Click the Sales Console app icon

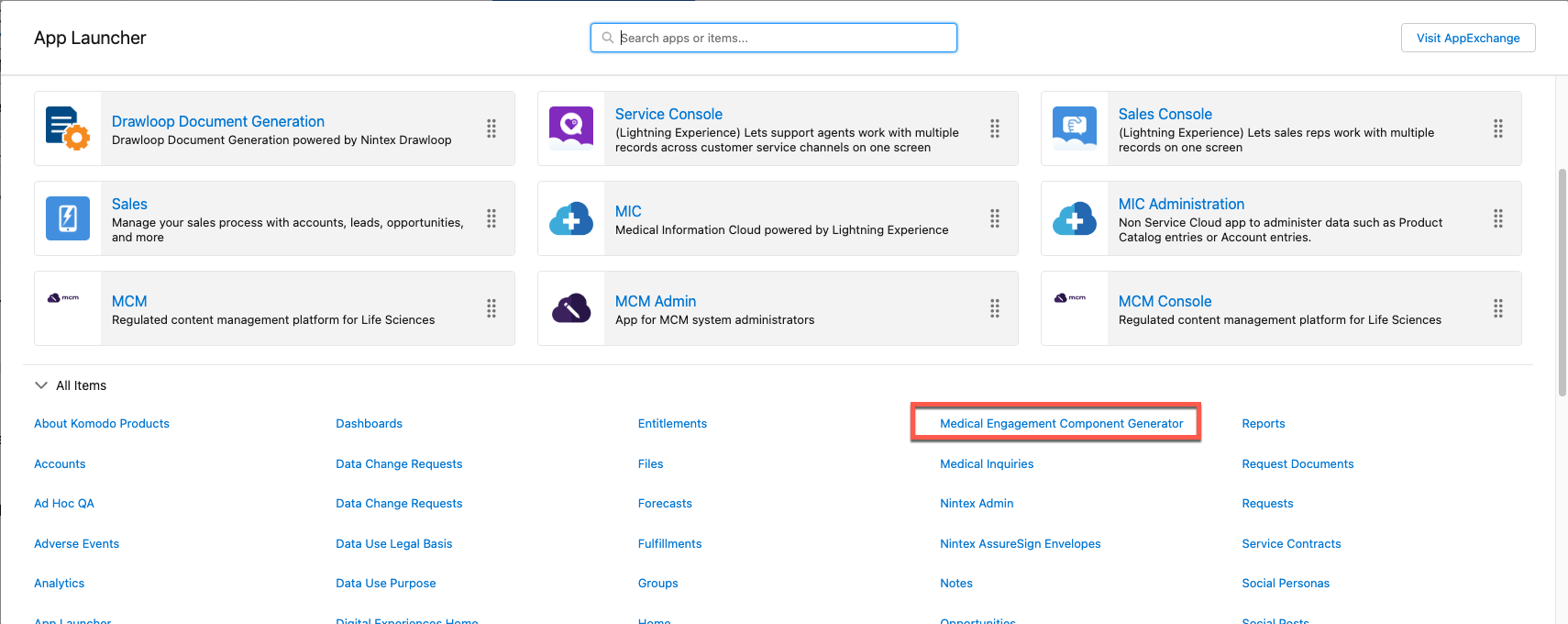pyautogui.click(x=1074, y=128)
